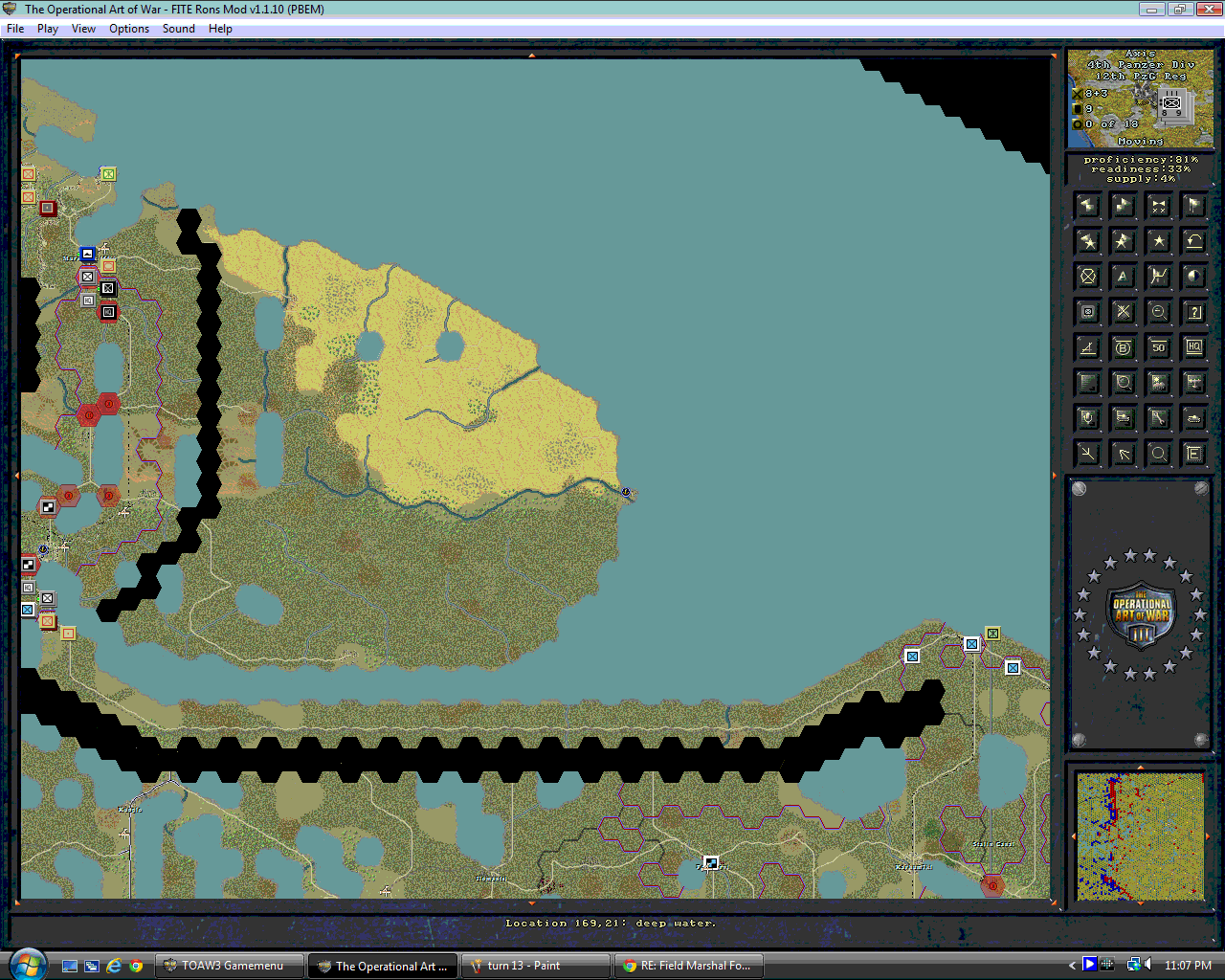This screenshot has height=980, width=1225.
Task: Click the 'Moving' unit status text
Action: (1141, 142)
